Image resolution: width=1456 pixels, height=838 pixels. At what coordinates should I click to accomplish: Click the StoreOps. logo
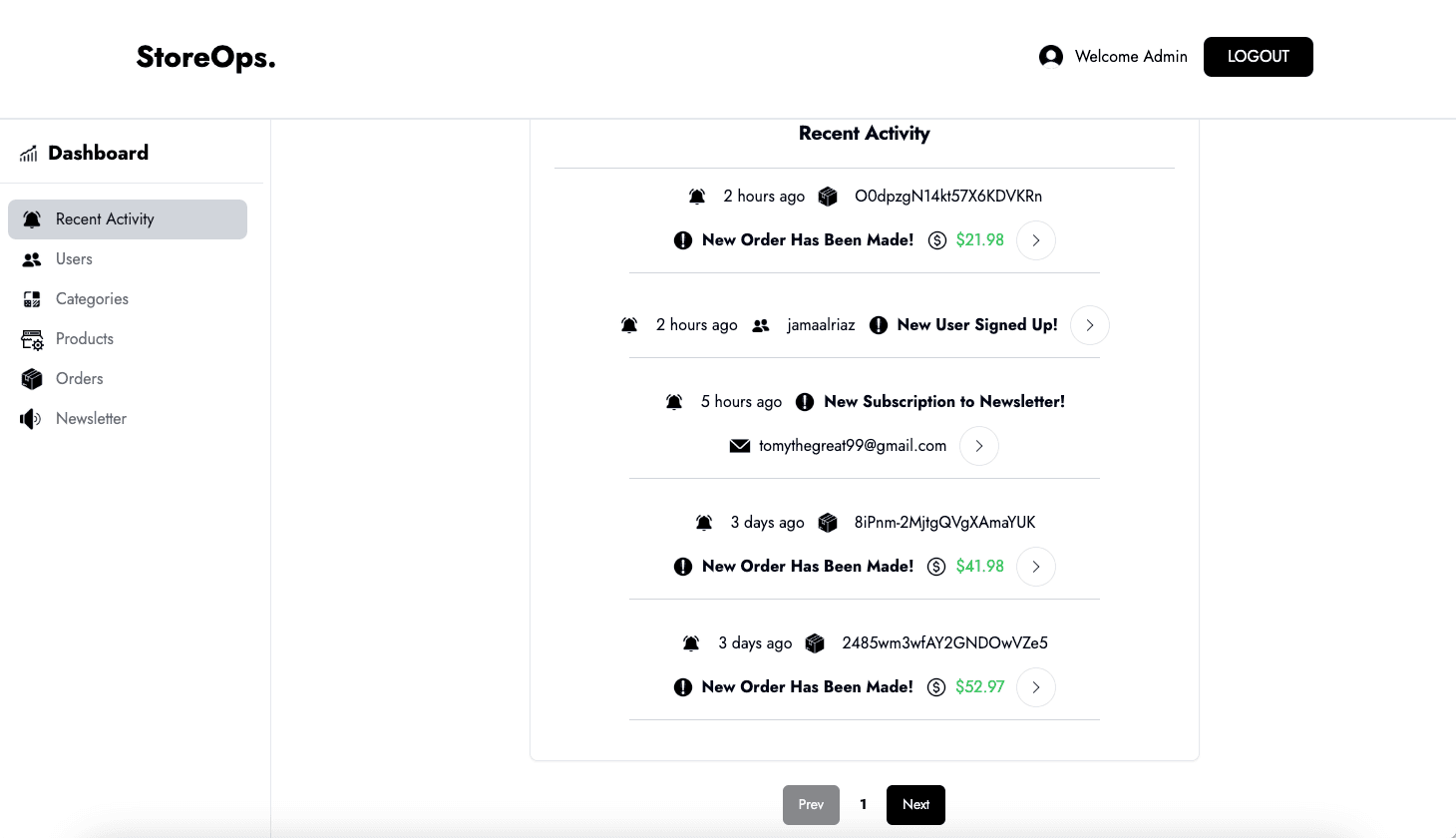point(205,58)
